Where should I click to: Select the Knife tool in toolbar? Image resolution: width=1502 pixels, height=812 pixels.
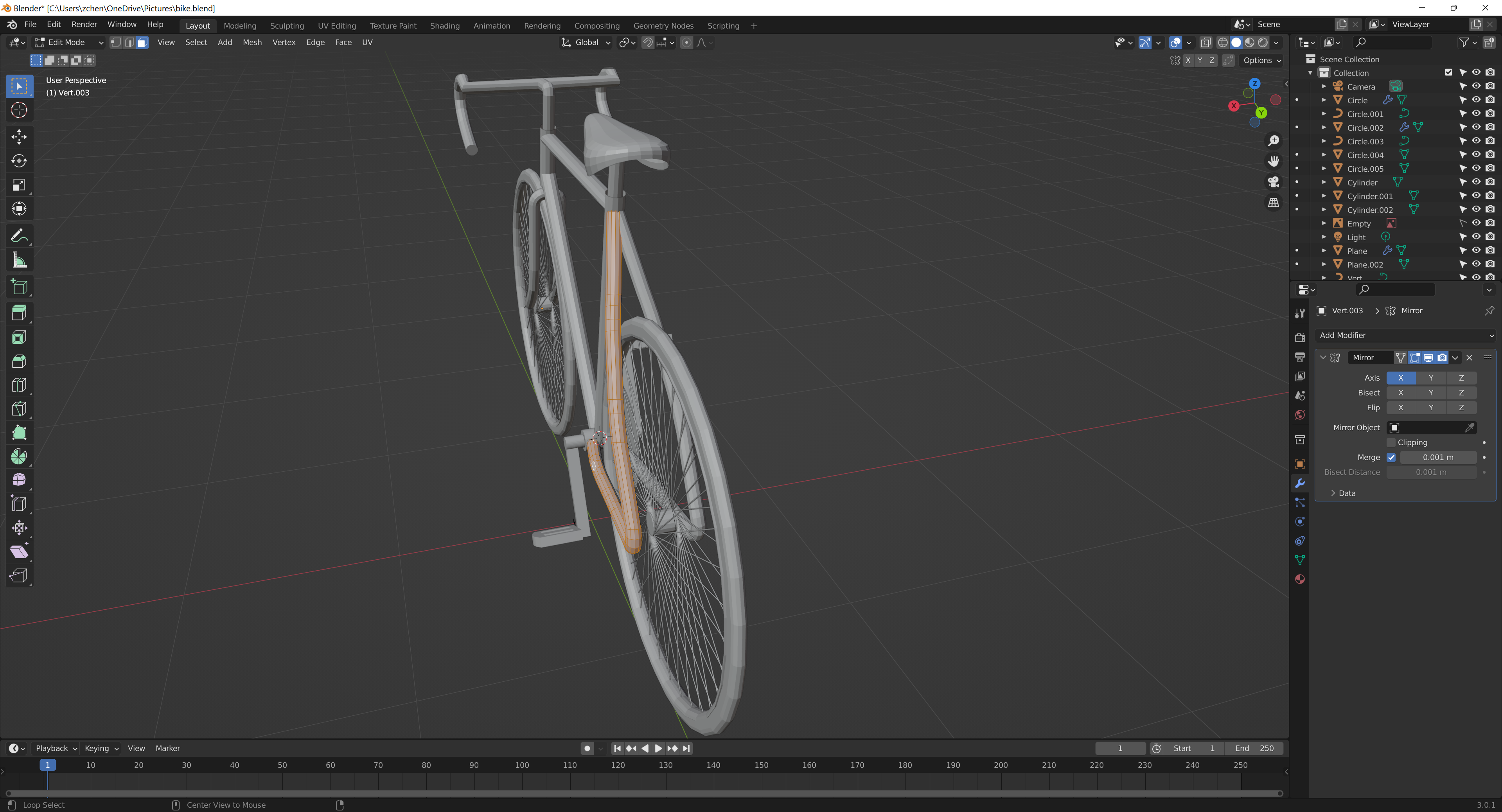(x=19, y=409)
